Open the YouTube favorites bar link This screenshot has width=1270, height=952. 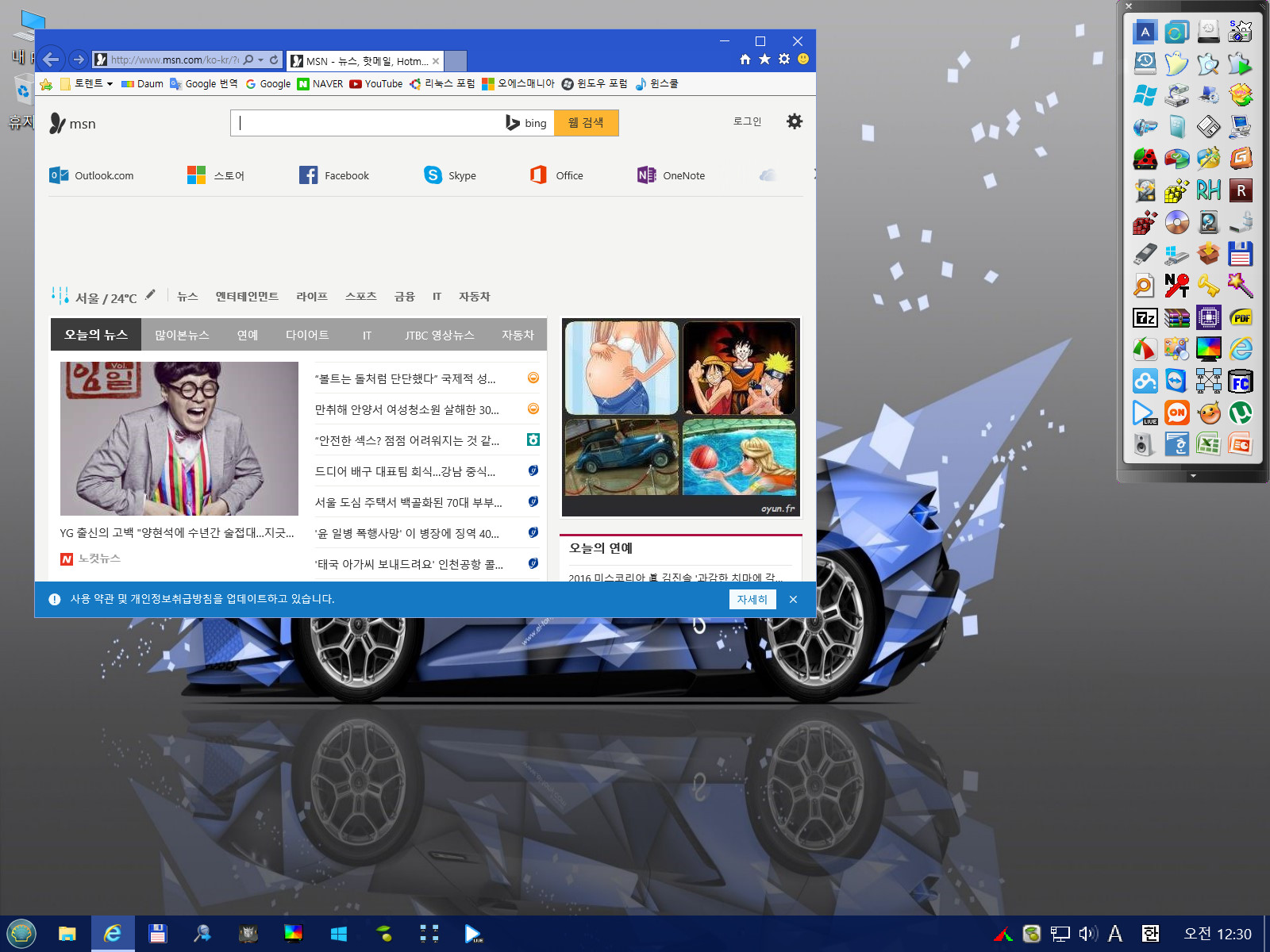376,83
